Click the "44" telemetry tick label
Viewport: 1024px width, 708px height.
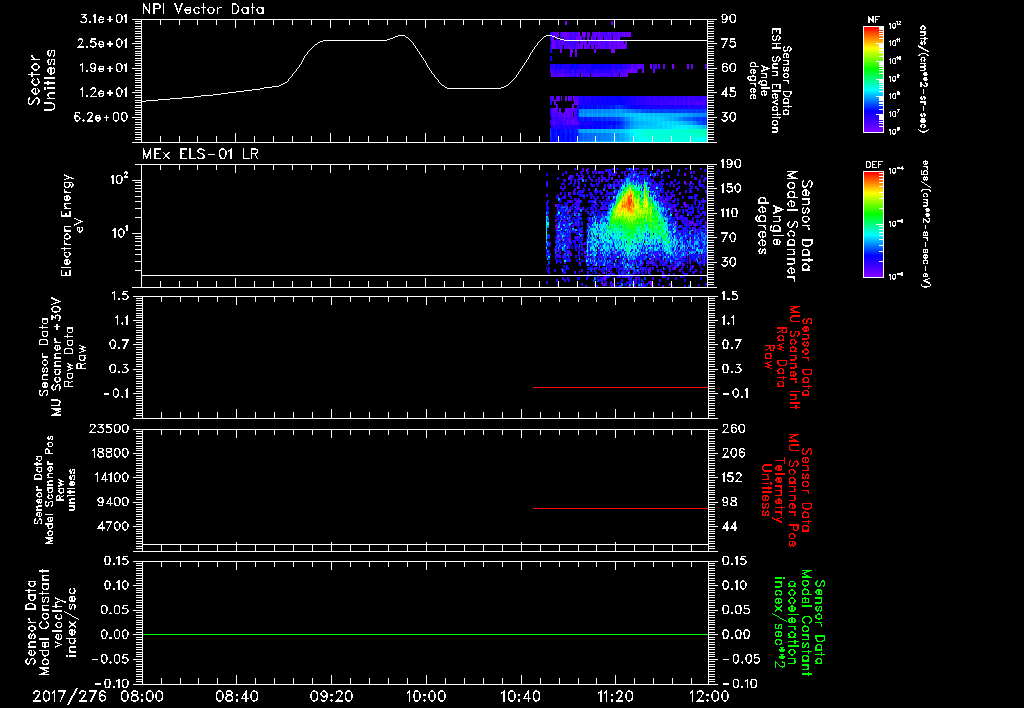[729, 526]
